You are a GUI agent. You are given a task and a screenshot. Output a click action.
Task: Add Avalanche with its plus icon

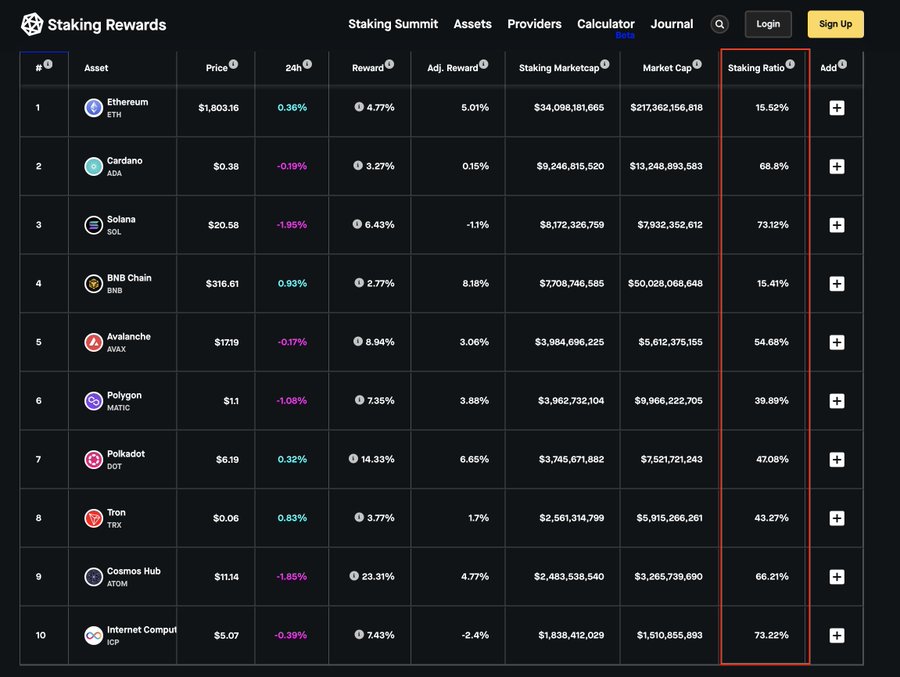pos(837,342)
